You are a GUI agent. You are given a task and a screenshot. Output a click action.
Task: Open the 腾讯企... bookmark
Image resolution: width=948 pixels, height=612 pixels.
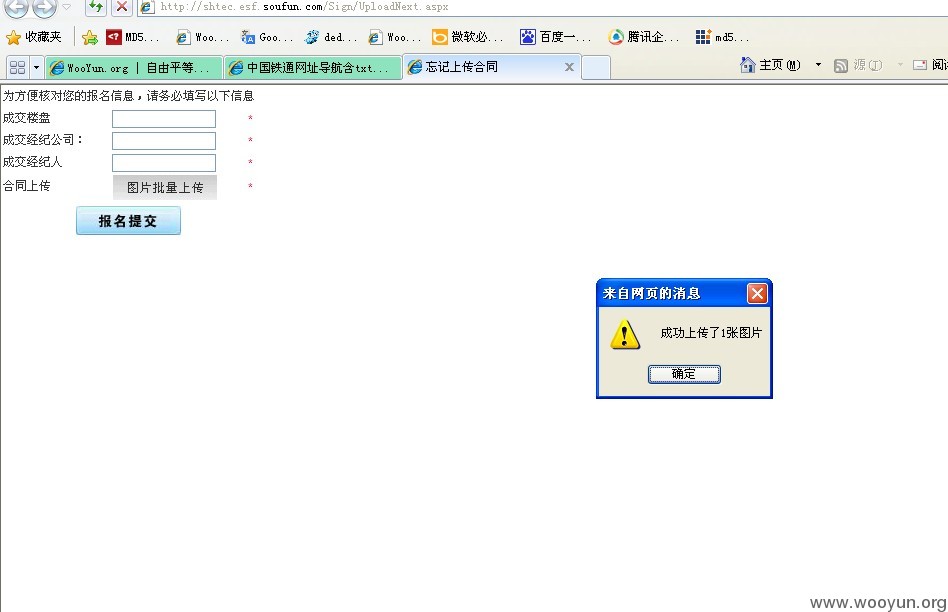643,37
